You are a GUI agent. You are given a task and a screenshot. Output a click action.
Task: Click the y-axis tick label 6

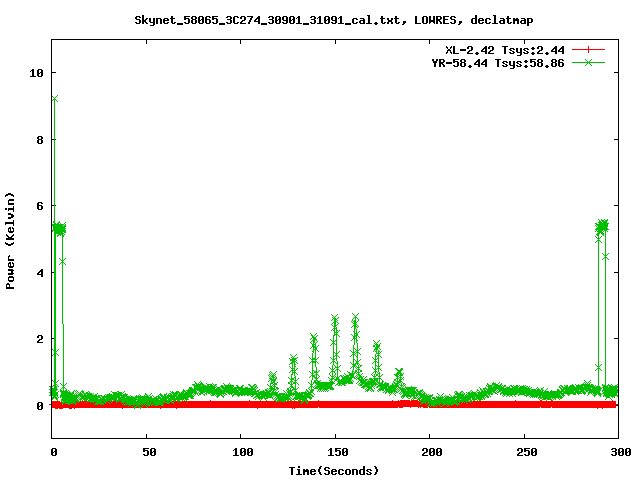[x=40, y=206]
